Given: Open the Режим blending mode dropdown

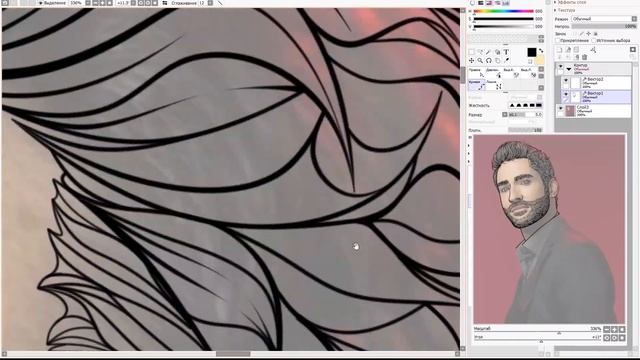Looking at the screenshot, I should [604, 19].
